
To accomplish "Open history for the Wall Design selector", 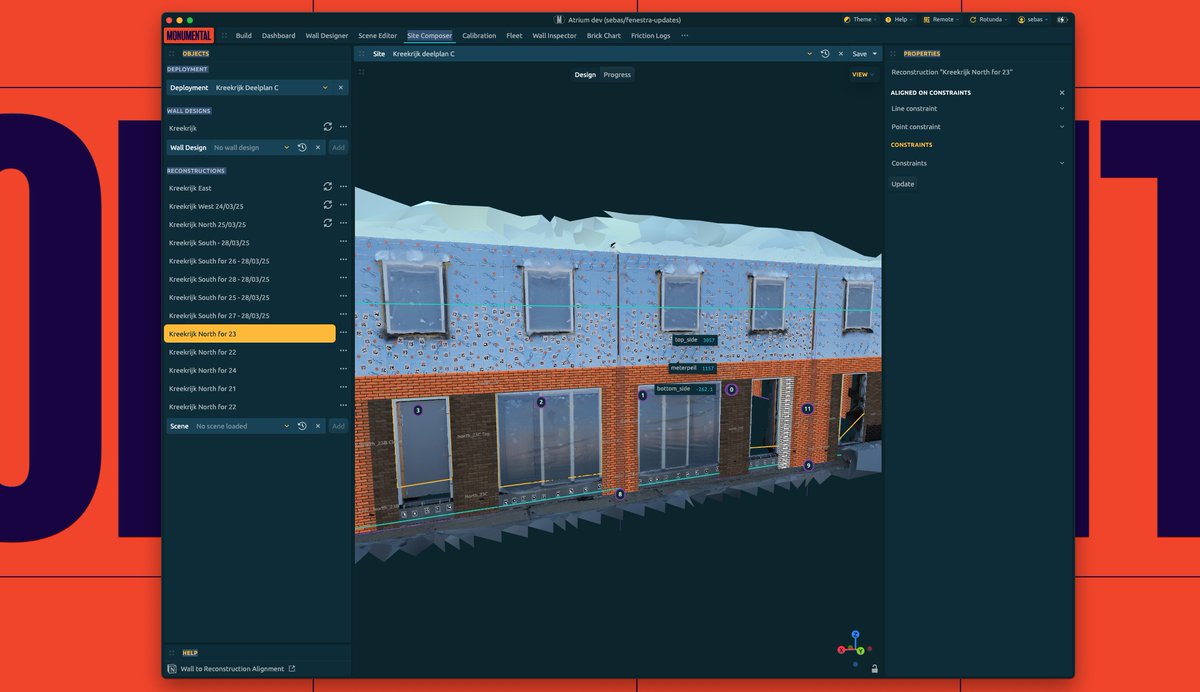I will (x=303, y=147).
